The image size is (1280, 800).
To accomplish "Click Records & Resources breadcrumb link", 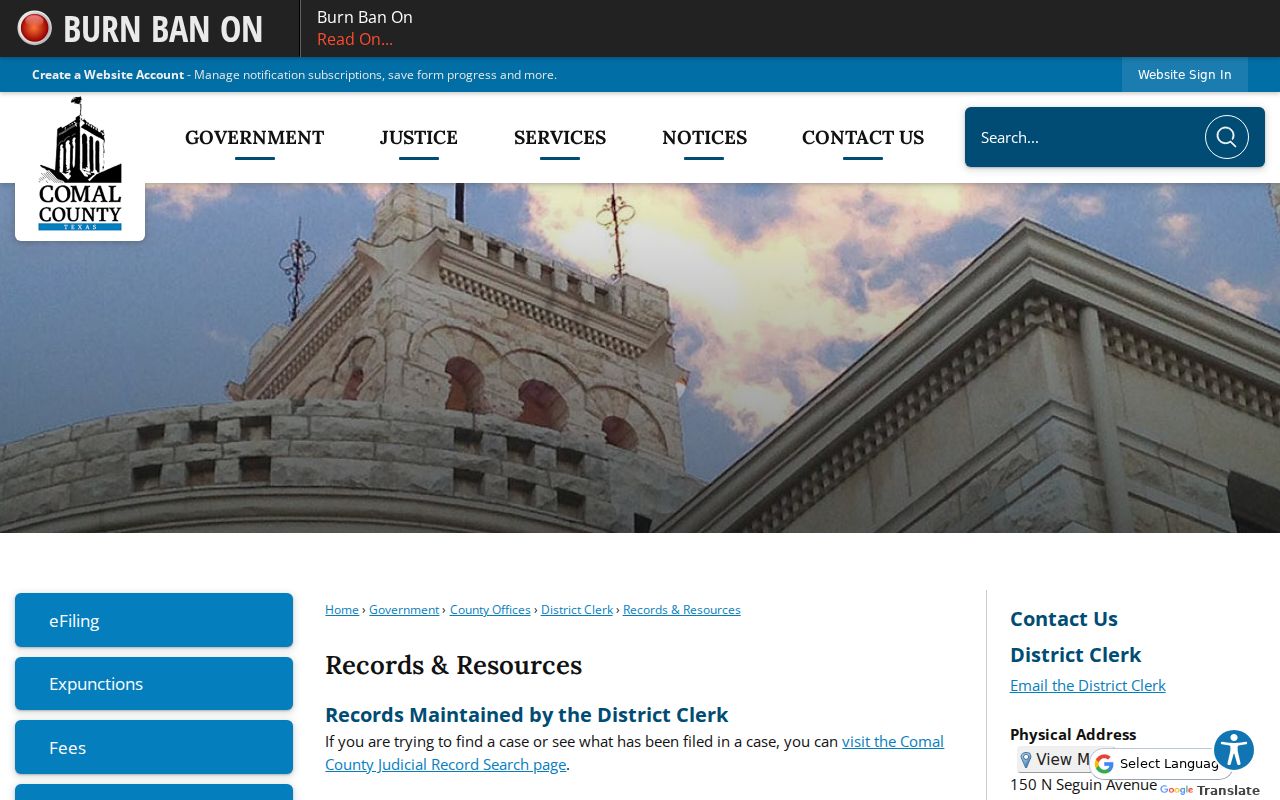I will pos(682,610).
